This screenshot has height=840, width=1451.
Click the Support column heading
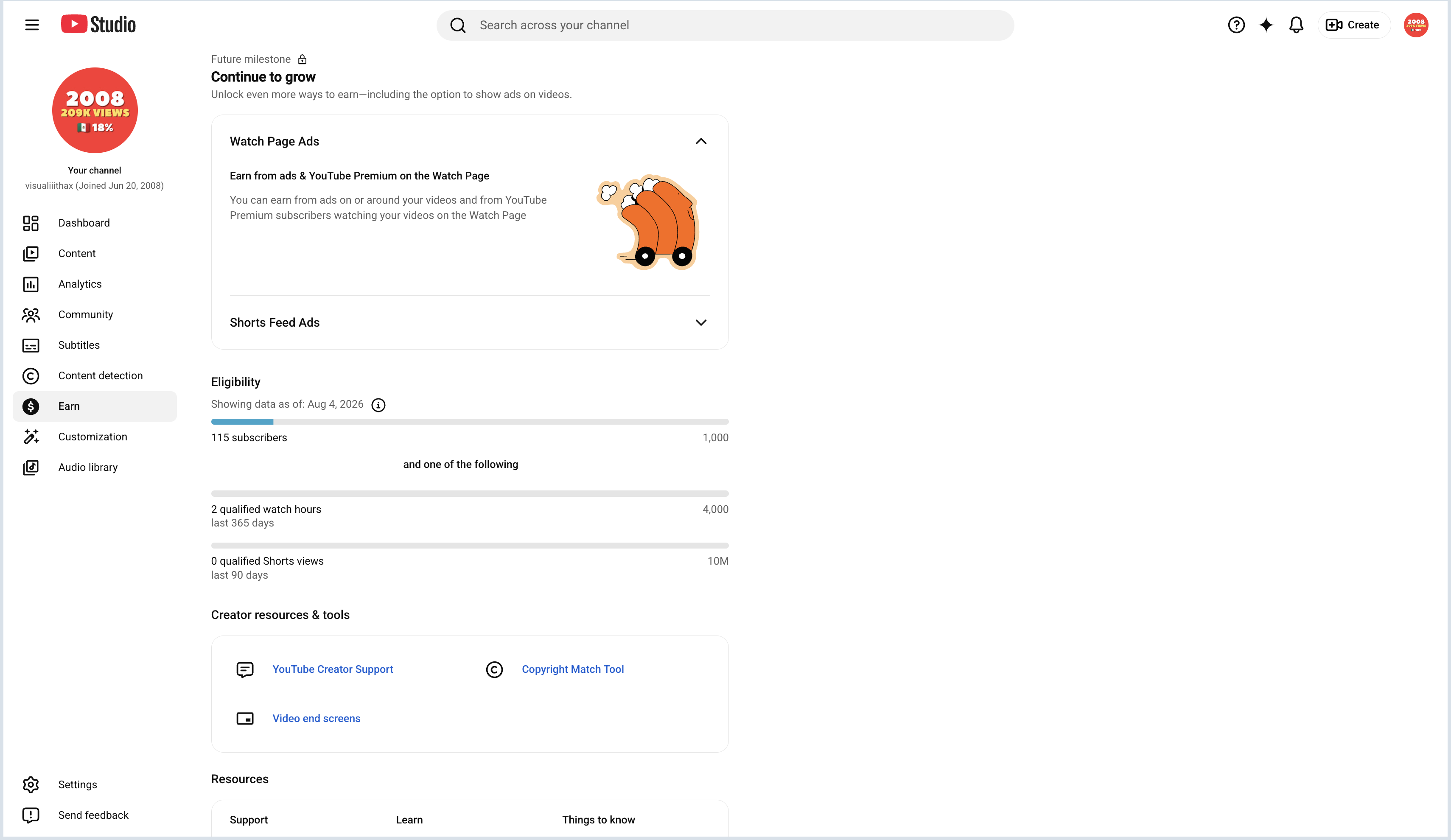[249, 819]
